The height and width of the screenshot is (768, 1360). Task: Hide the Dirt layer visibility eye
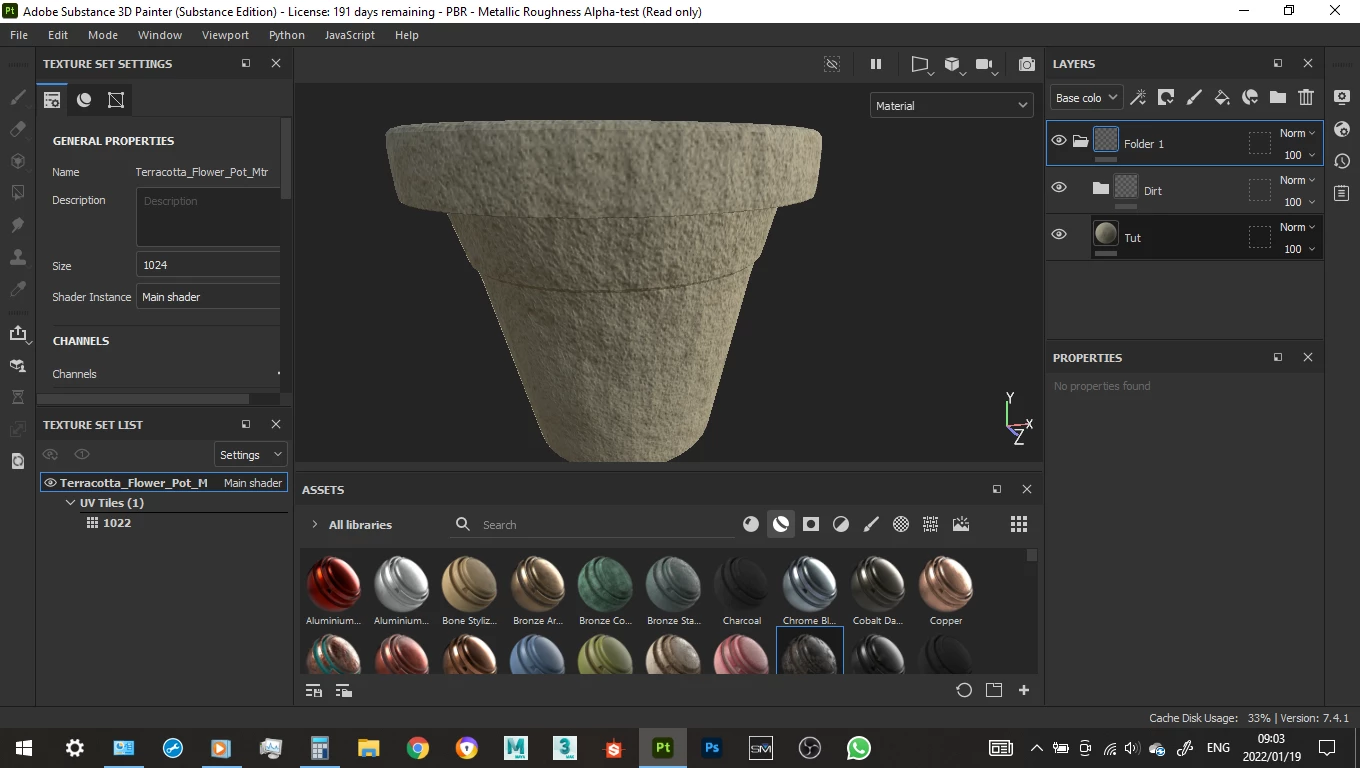tap(1059, 188)
